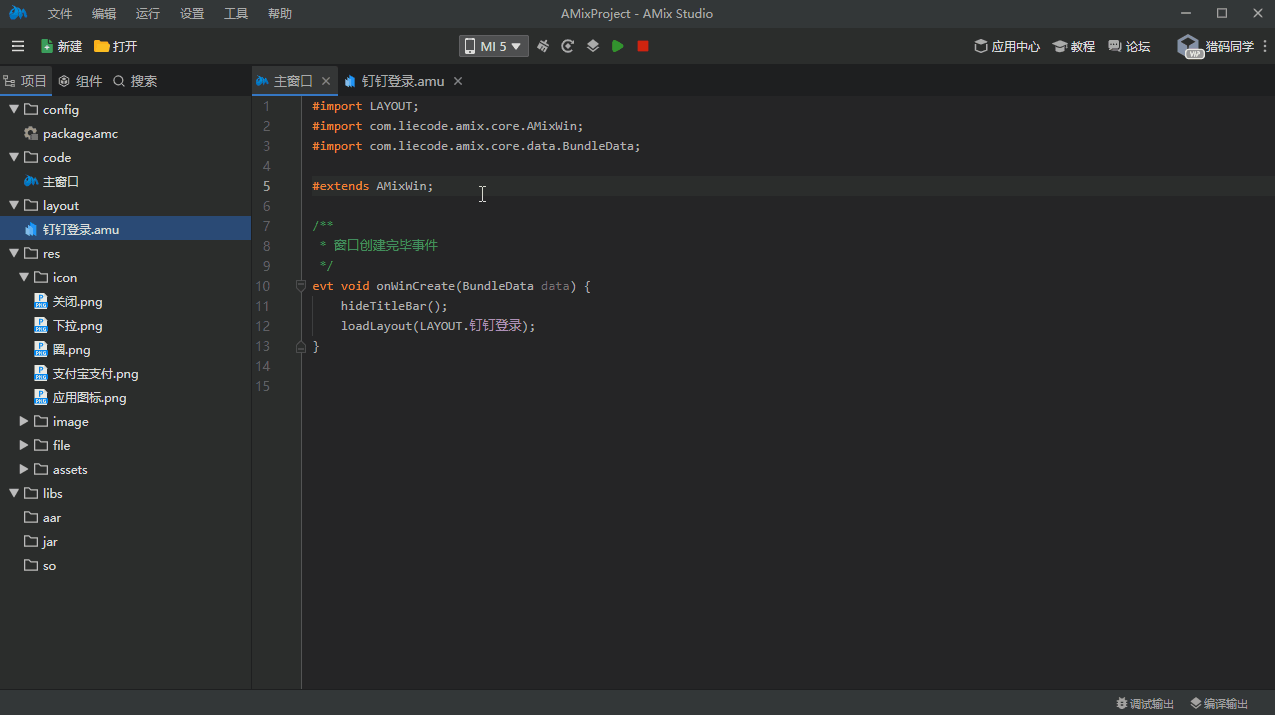The image size is (1275, 715).
Task: Click the green Run button
Action: (x=618, y=46)
